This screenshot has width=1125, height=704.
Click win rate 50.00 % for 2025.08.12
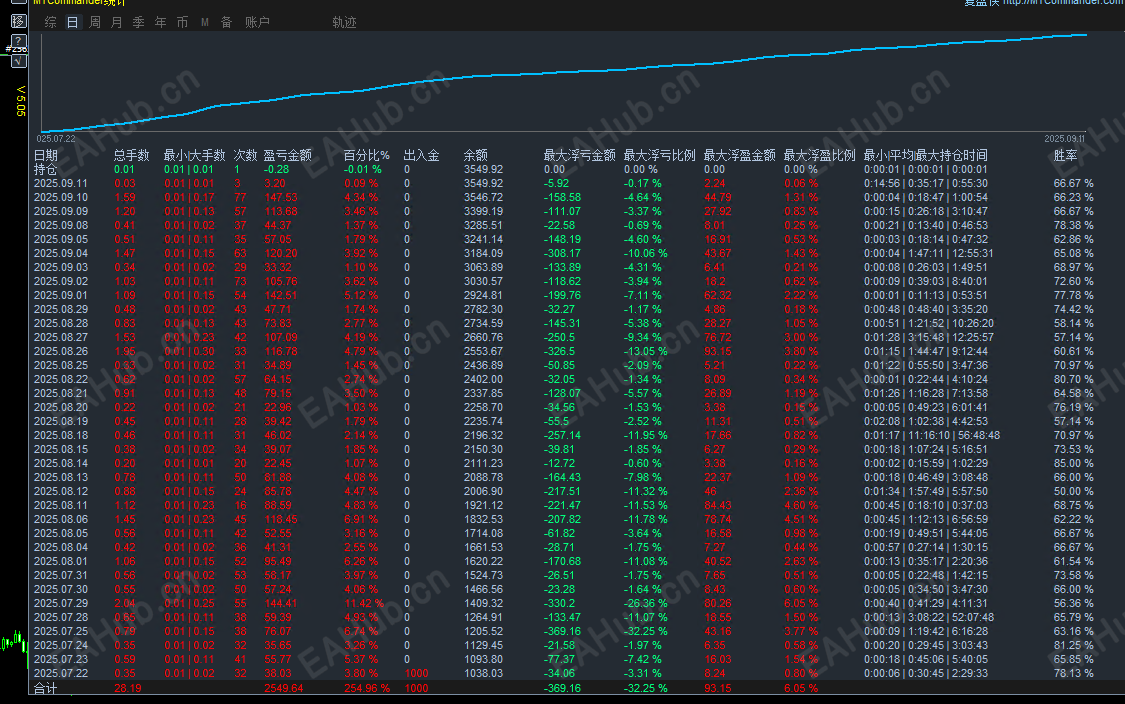click(x=1073, y=492)
